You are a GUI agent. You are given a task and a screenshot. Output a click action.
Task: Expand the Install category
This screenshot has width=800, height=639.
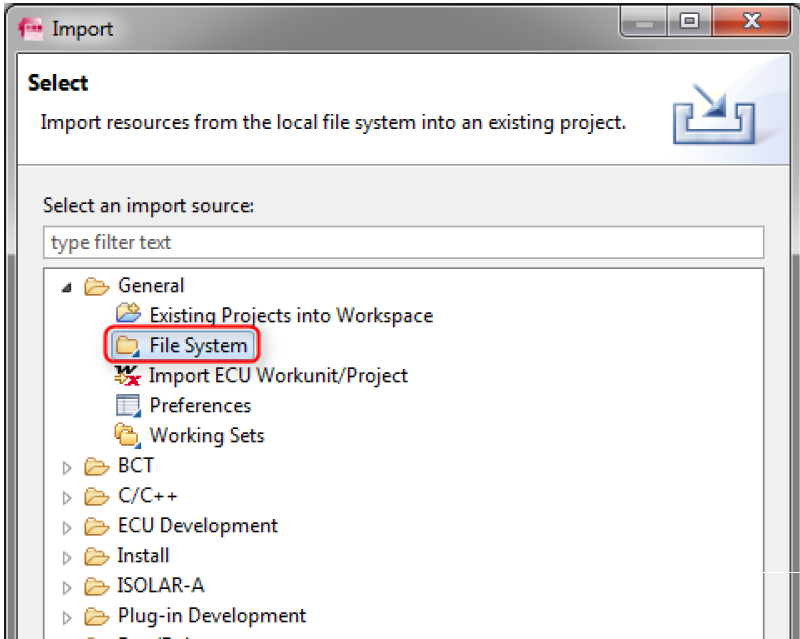coord(67,557)
